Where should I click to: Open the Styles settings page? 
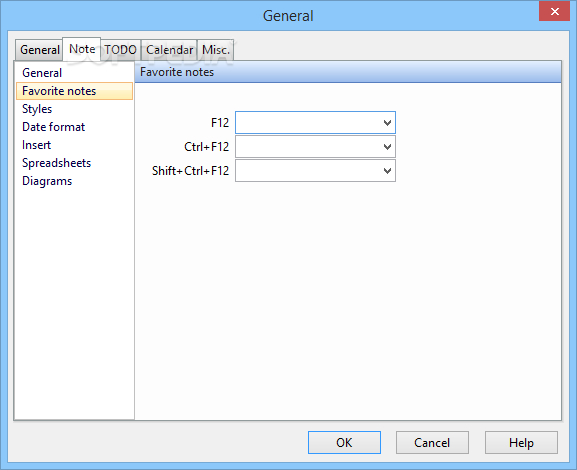point(74,109)
